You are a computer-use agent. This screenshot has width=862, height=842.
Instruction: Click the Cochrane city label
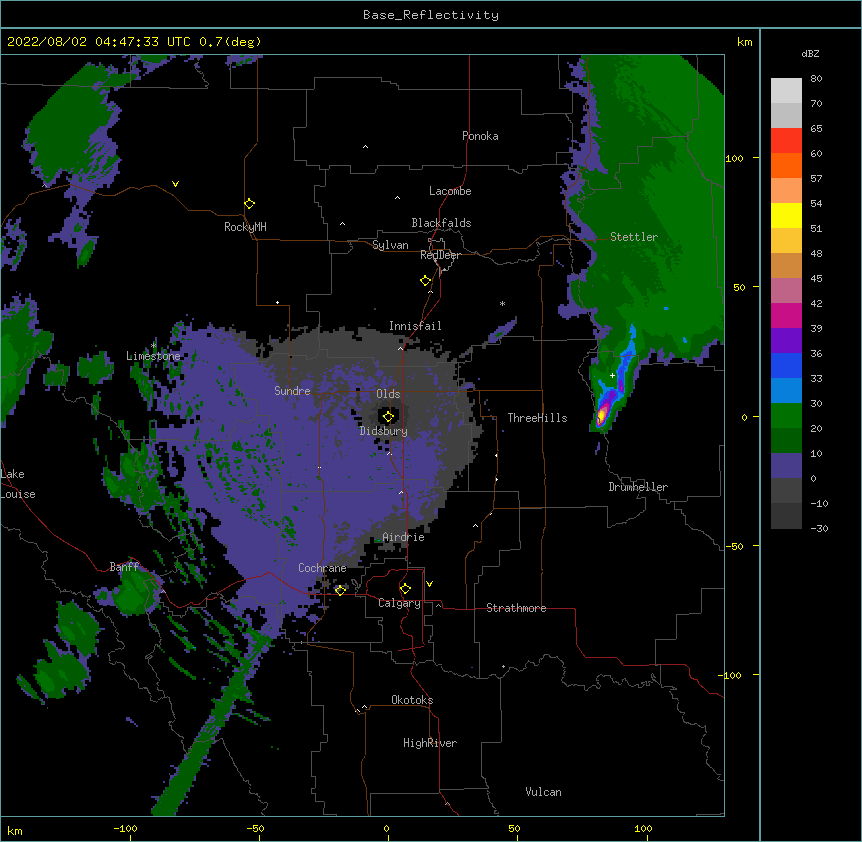(322, 568)
